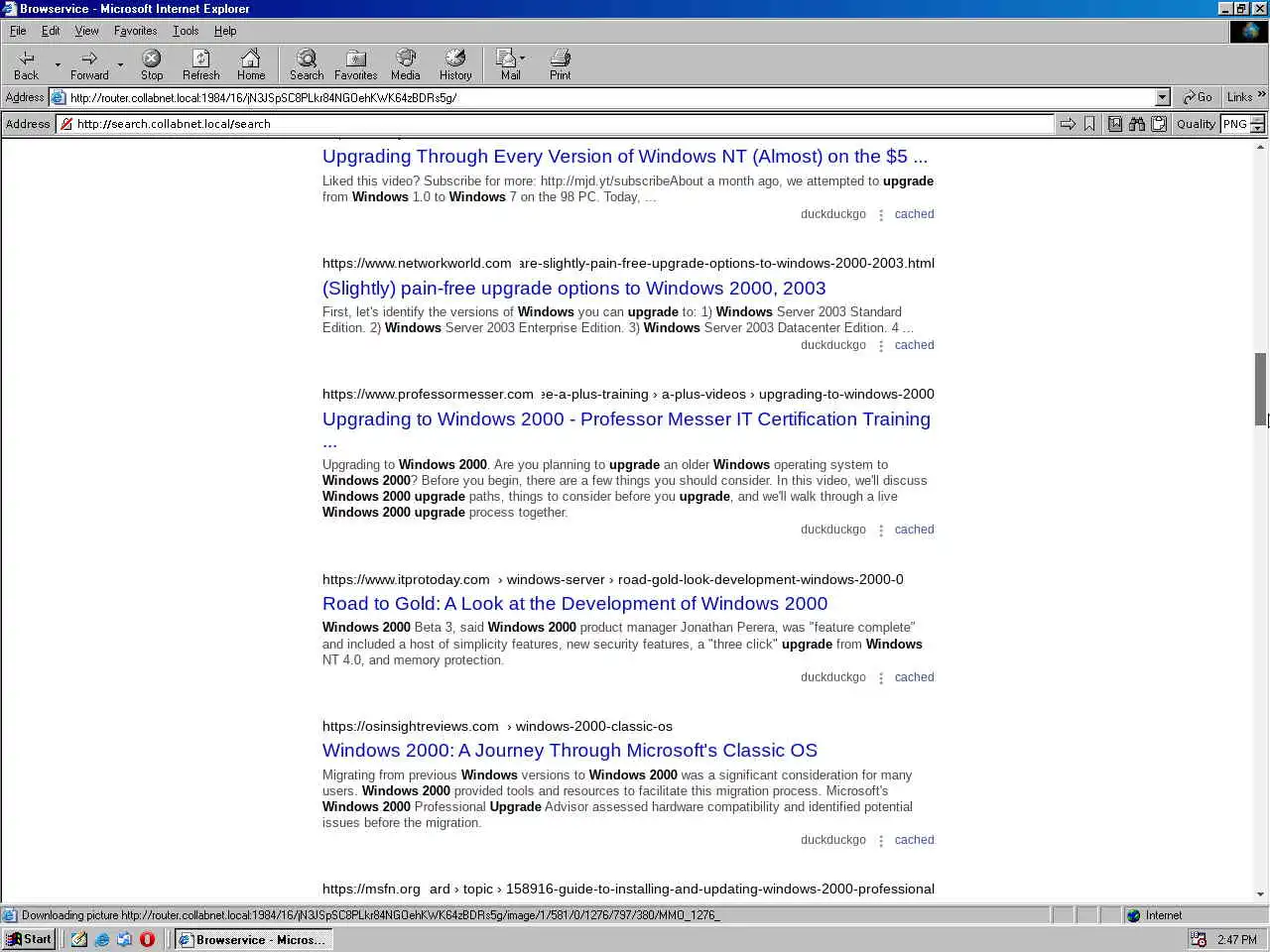Image resolution: width=1270 pixels, height=952 pixels.
Task: Focus the IE address field with the router.collabnet.local URL
Action: pos(610,97)
